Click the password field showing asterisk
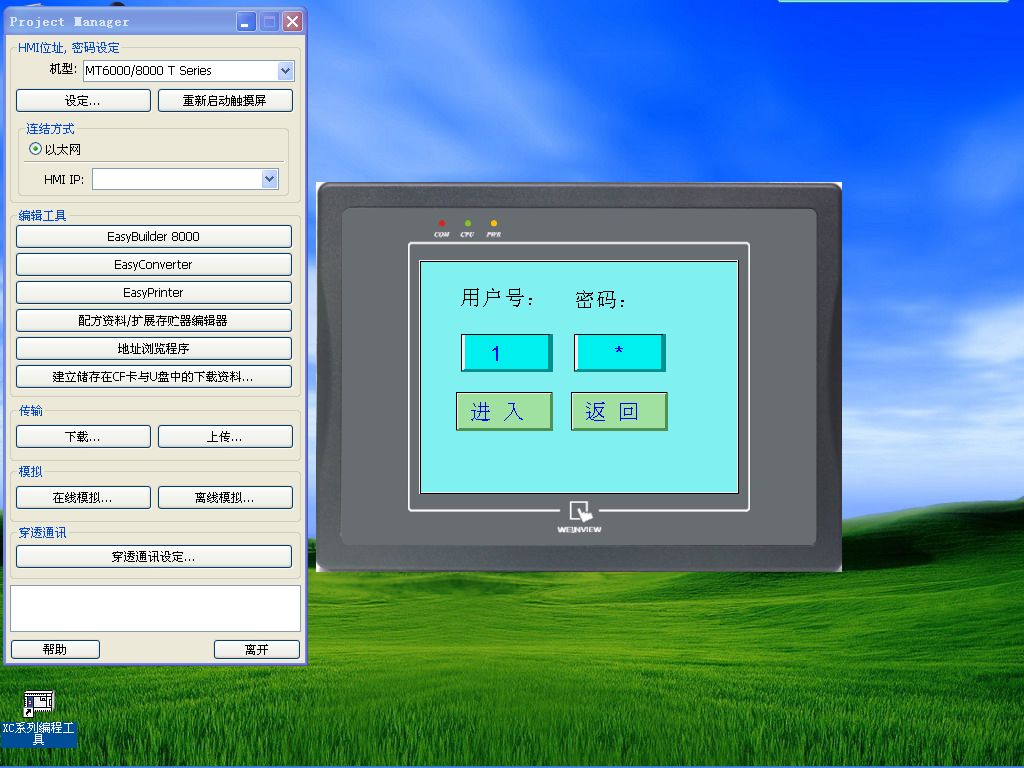The height and width of the screenshot is (768, 1024). 619,353
